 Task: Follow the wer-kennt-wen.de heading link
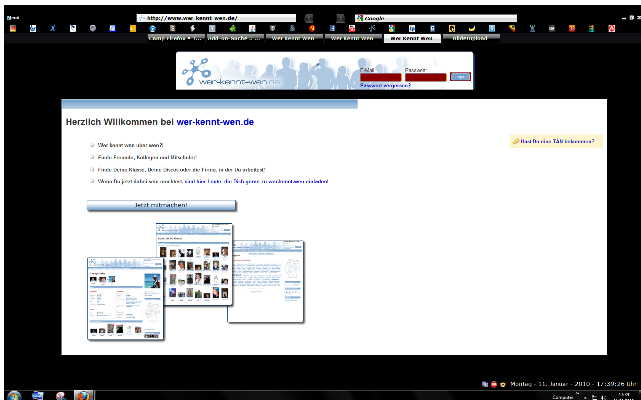(215, 122)
